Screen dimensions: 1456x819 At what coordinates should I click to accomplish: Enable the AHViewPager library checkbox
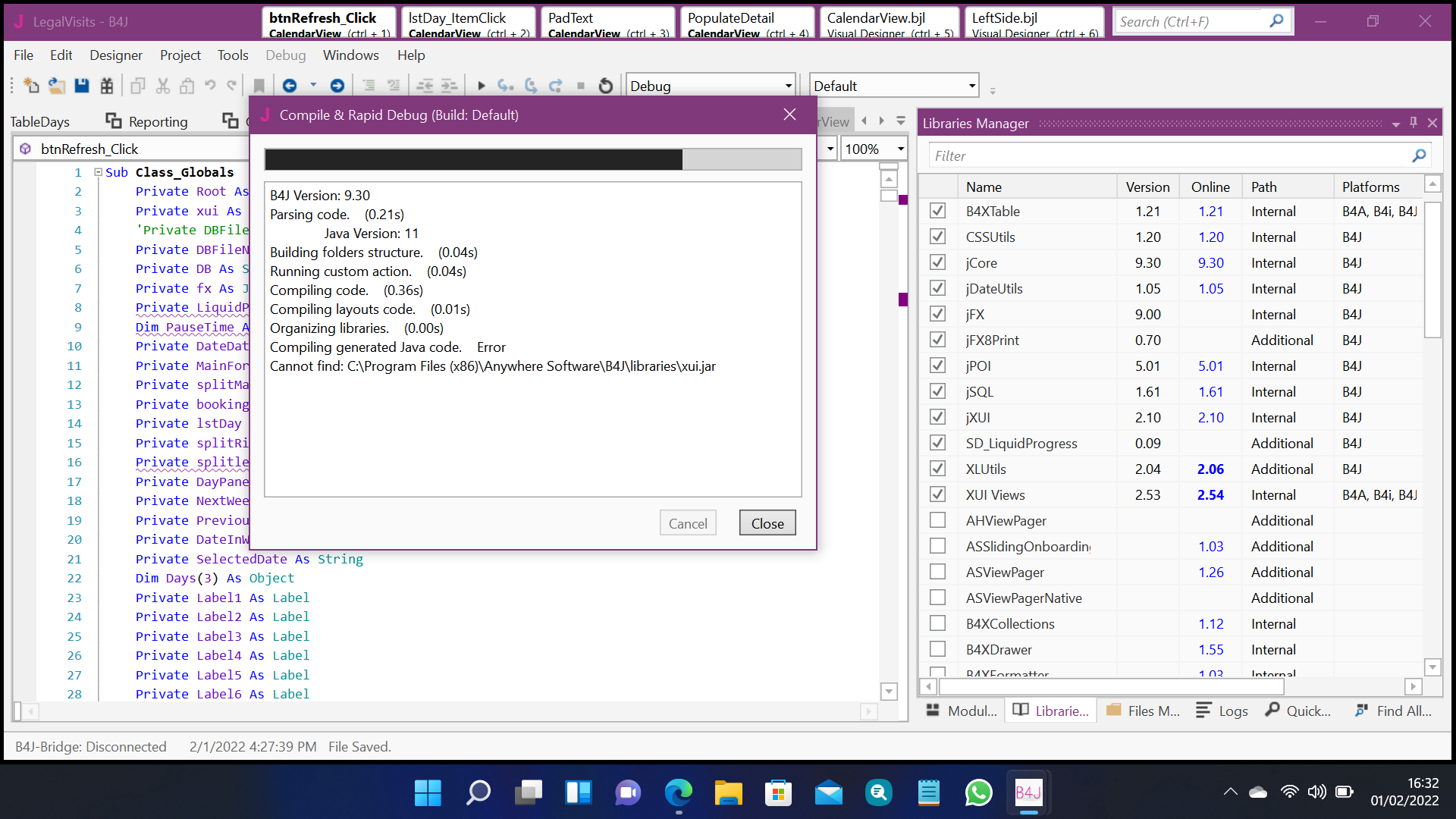tap(937, 520)
